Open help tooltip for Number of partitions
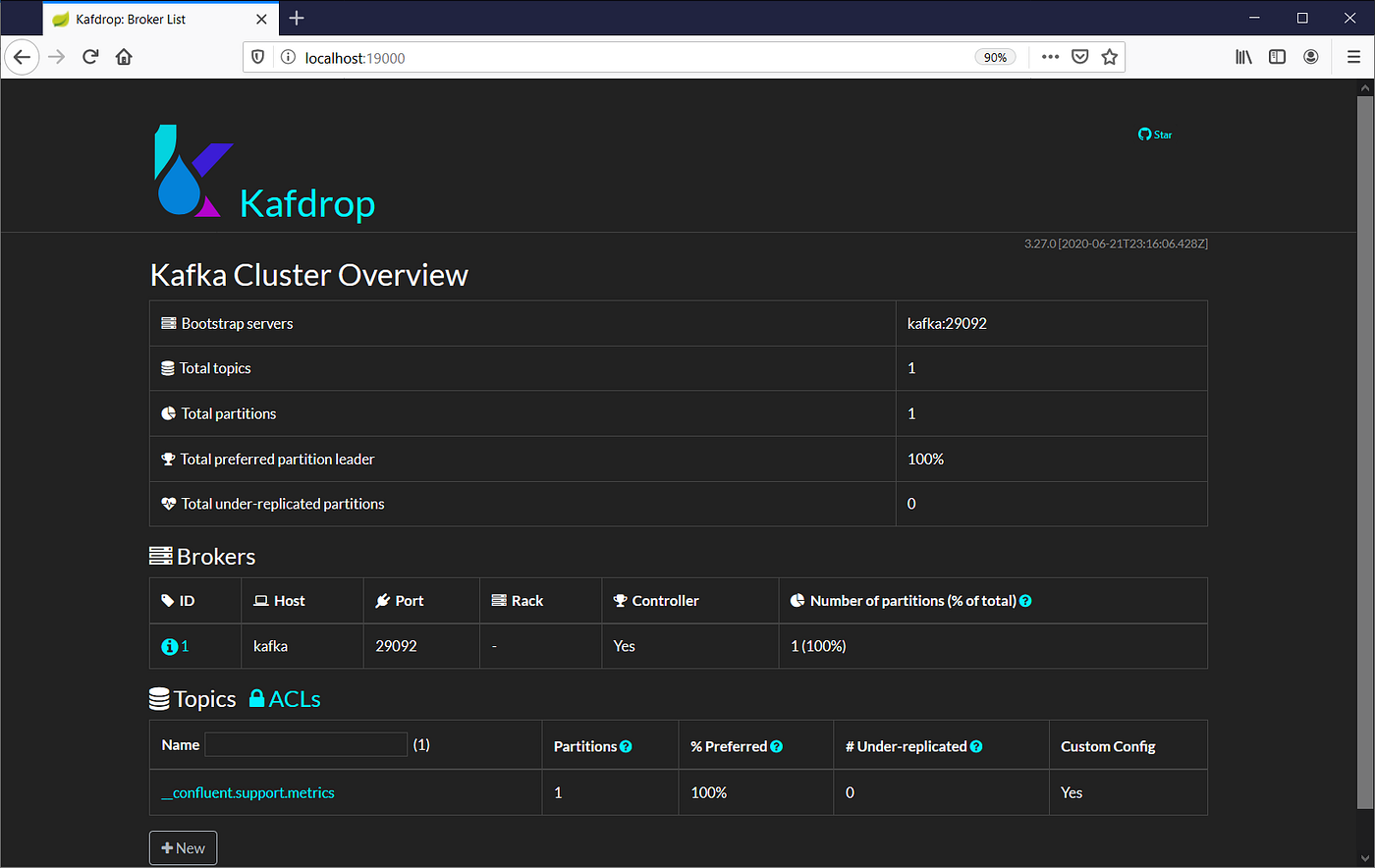Image resolution: width=1375 pixels, height=868 pixels. click(1025, 600)
